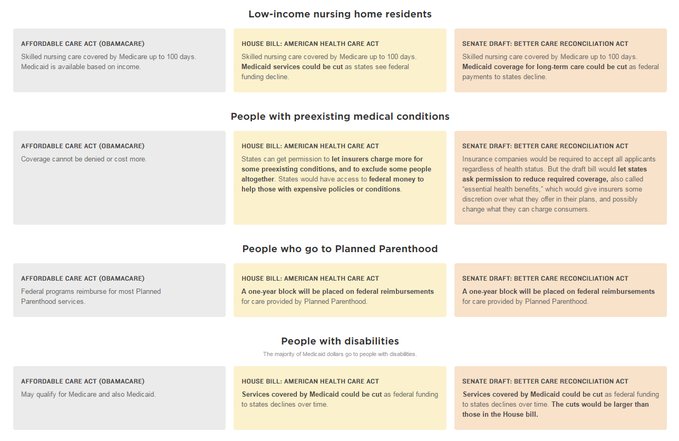Image resolution: width=679 pixels, height=441 pixels.
Task: Select the "People with disabilities" heading
Action: [339, 341]
